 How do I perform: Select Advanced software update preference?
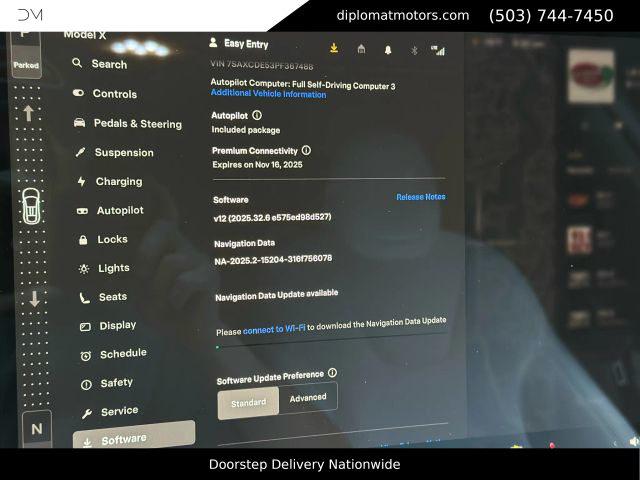tap(308, 398)
